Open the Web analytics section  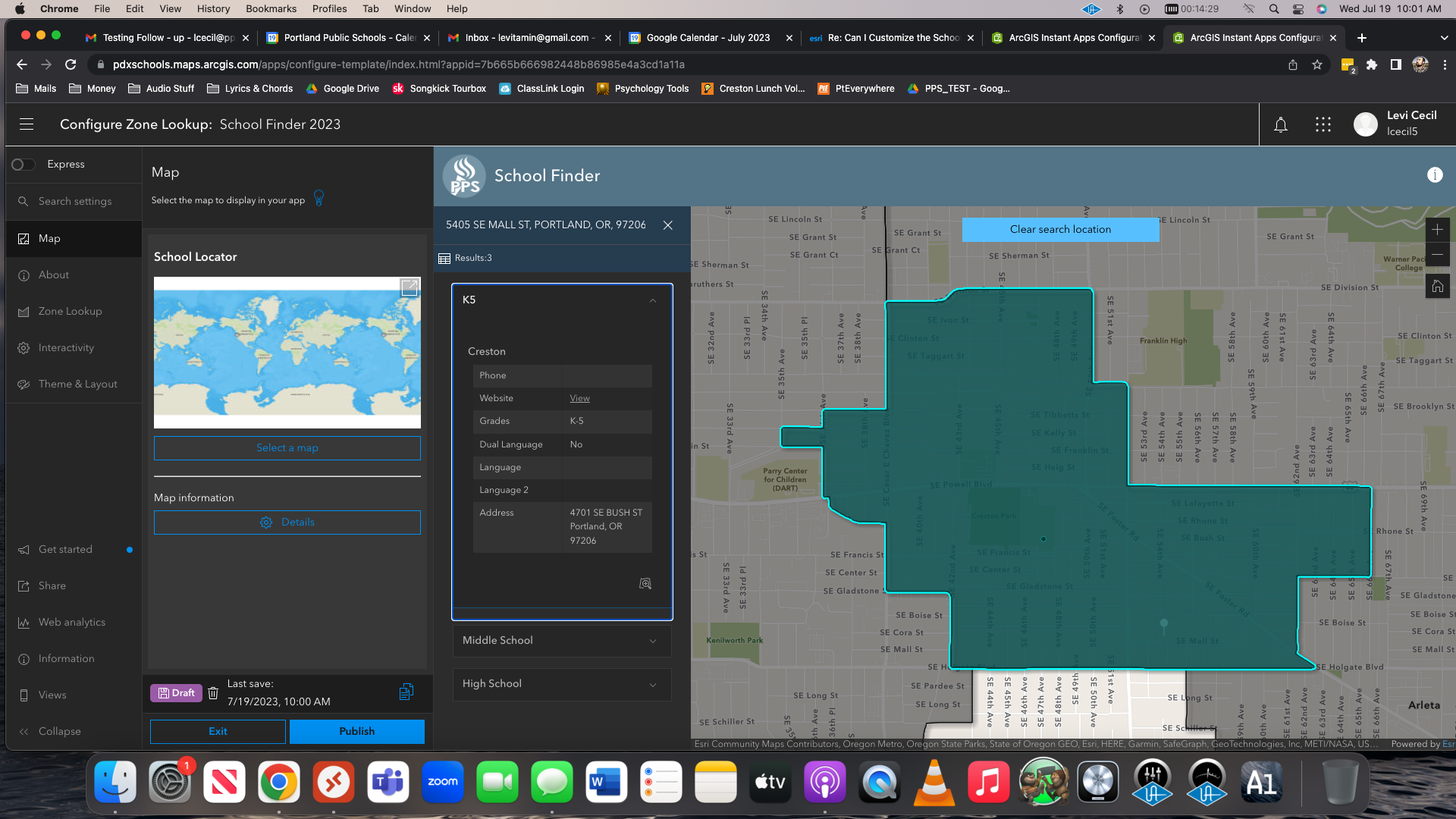(72, 622)
